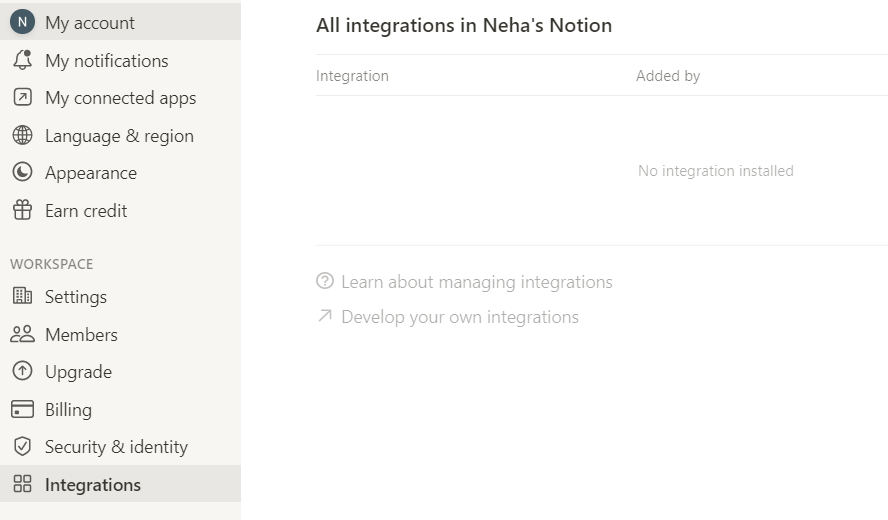Viewport: 888px width, 520px height.
Task: Open Learn about managing integrations link
Action: click(x=476, y=282)
